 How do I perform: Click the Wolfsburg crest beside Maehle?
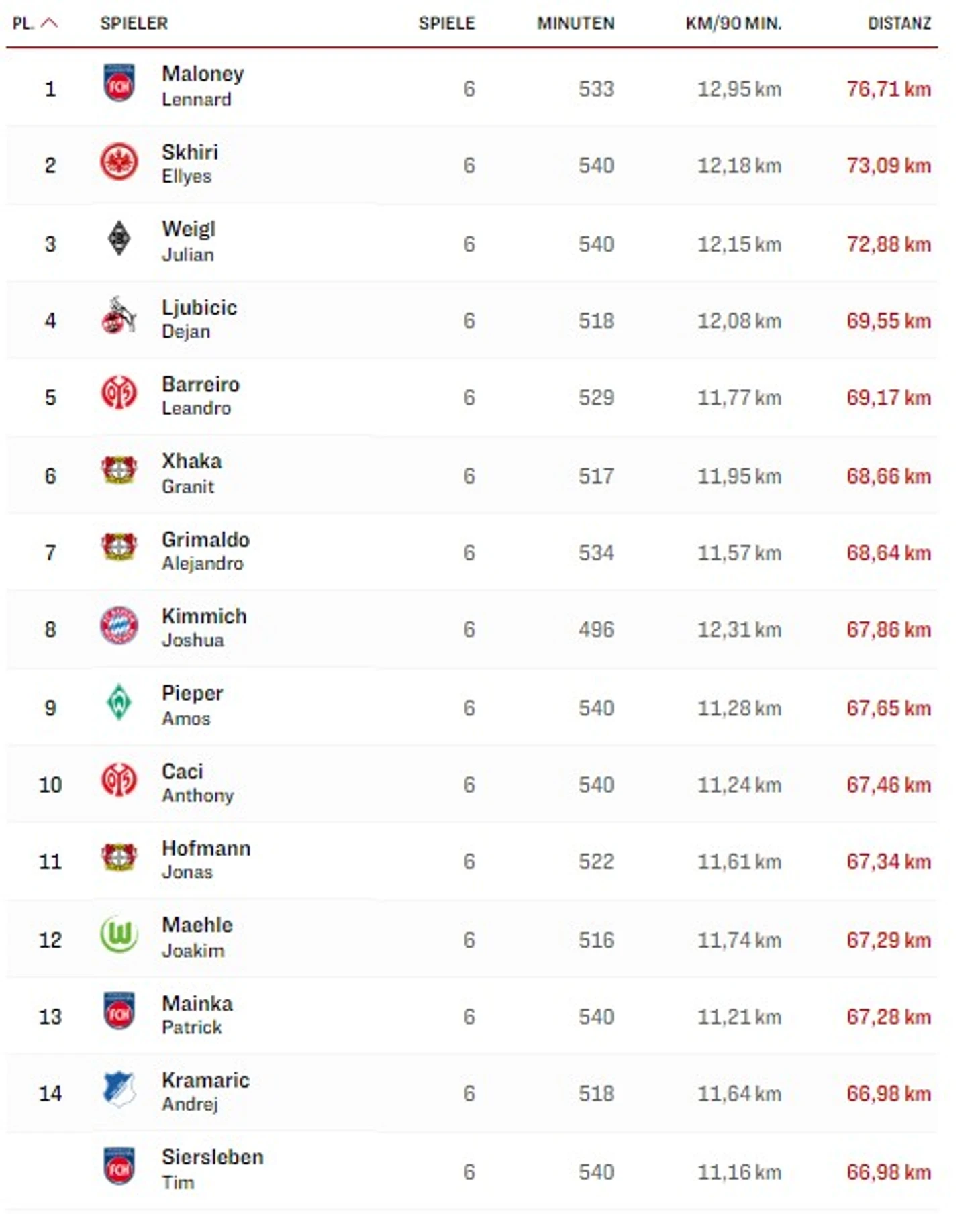119,935
